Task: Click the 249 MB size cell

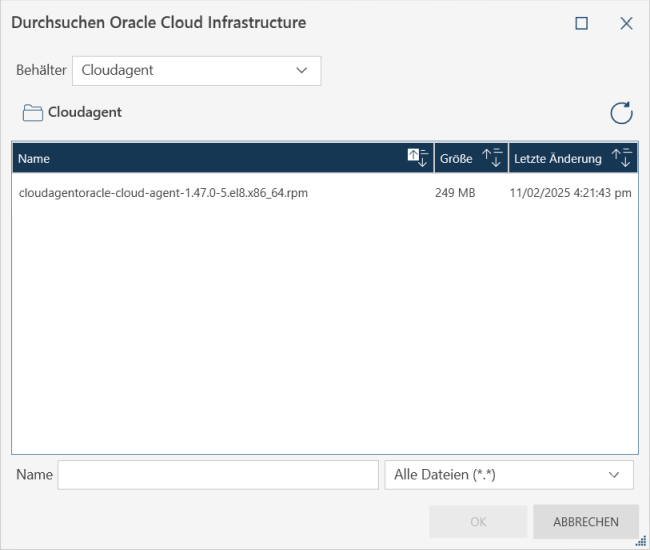Action: click(455, 193)
